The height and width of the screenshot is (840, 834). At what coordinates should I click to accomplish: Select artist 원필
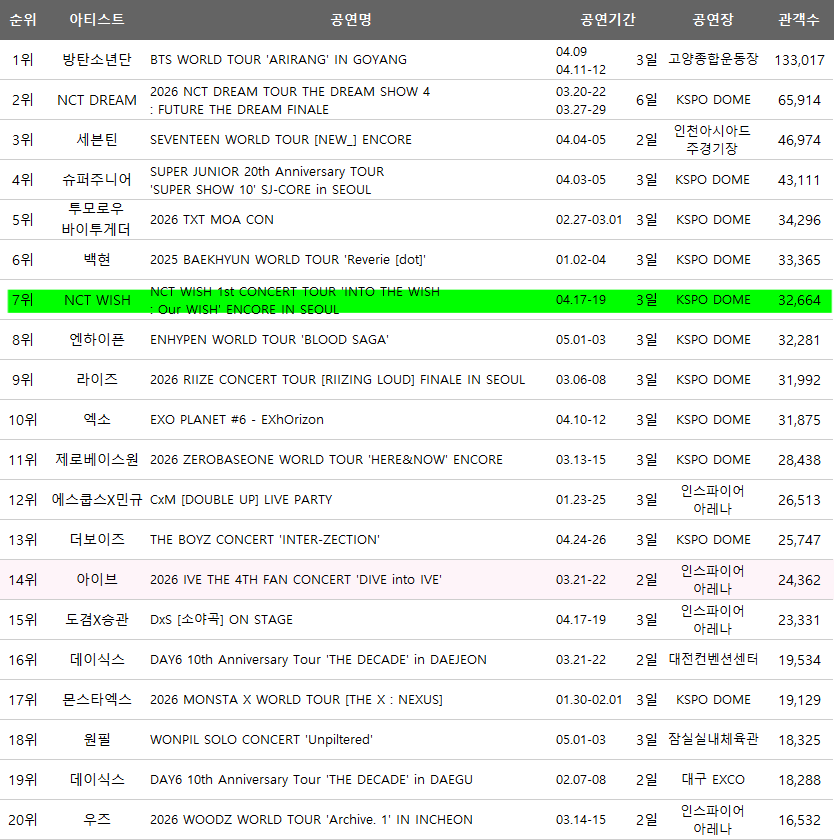point(97,740)
